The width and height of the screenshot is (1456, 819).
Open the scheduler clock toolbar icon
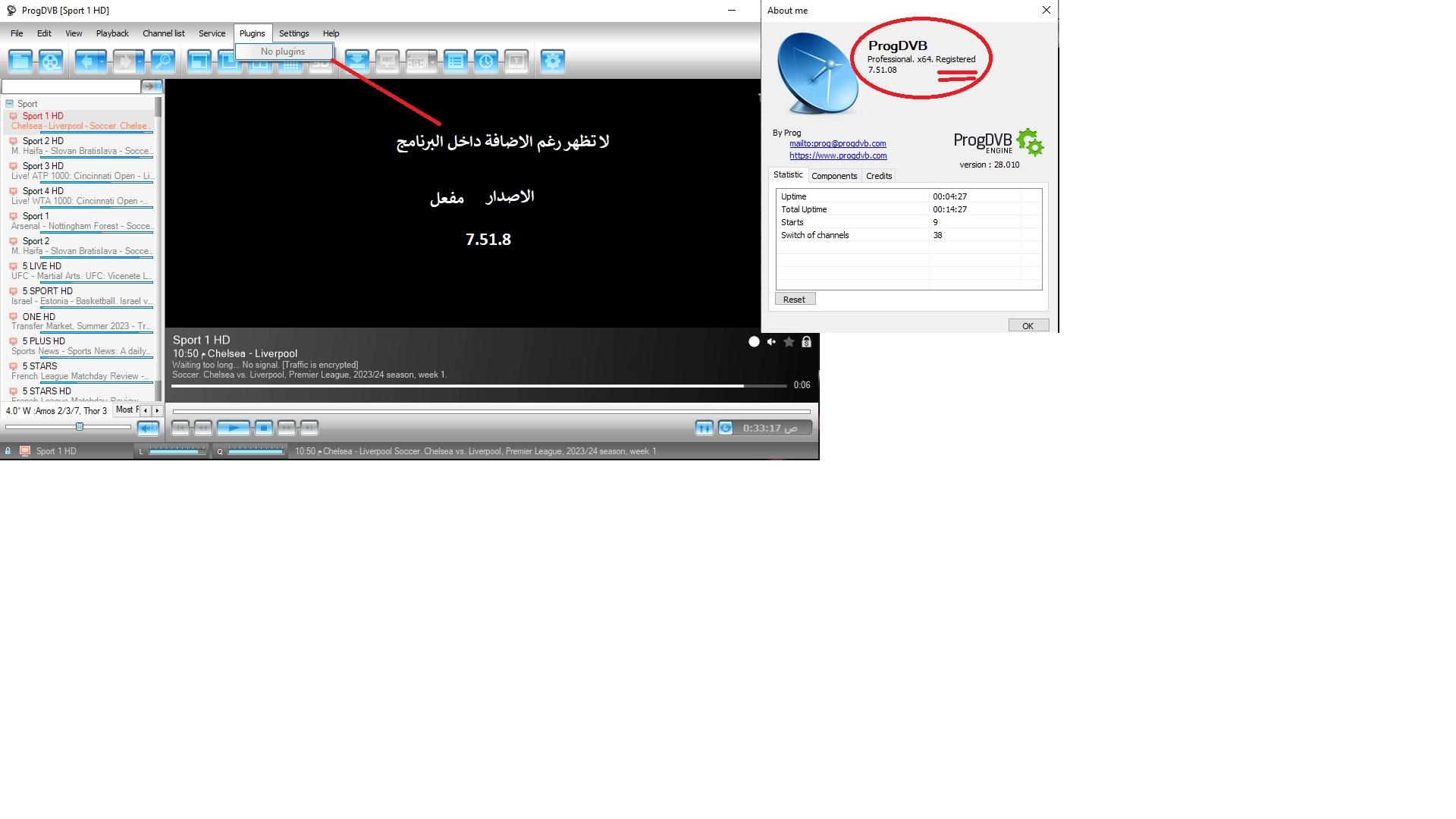(486, 61)
